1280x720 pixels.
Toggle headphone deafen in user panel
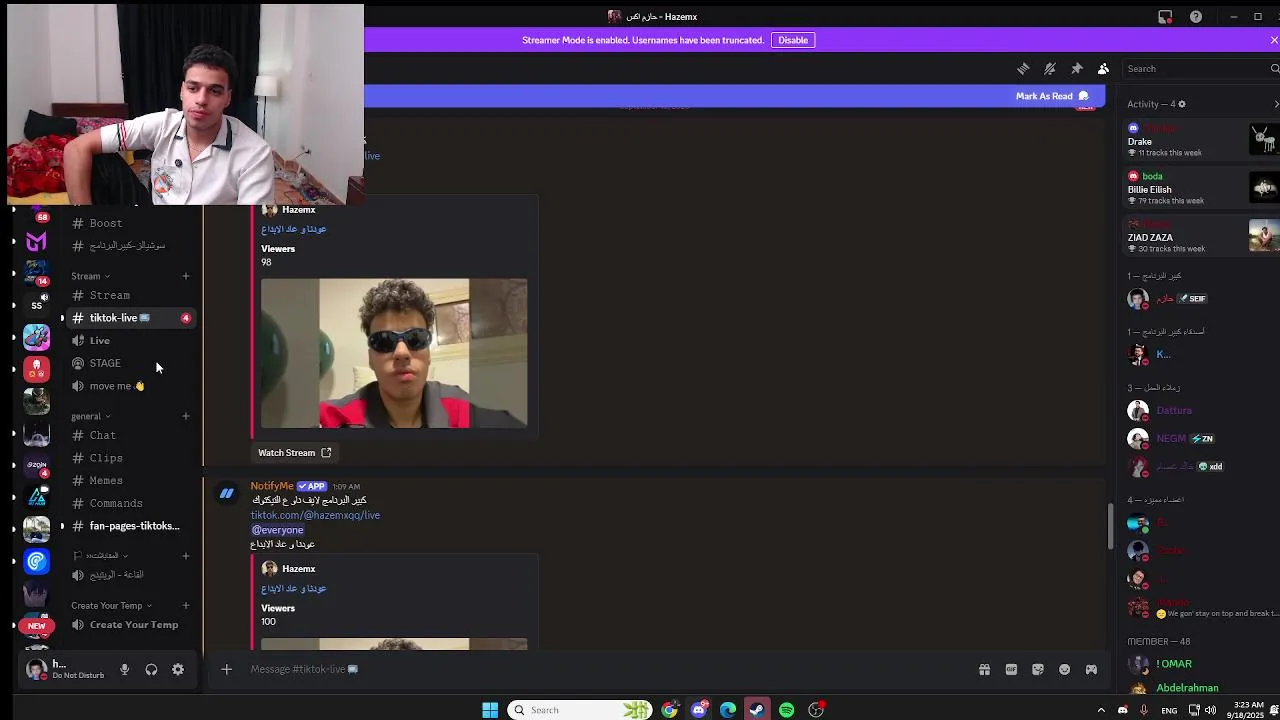coord(151,670)
